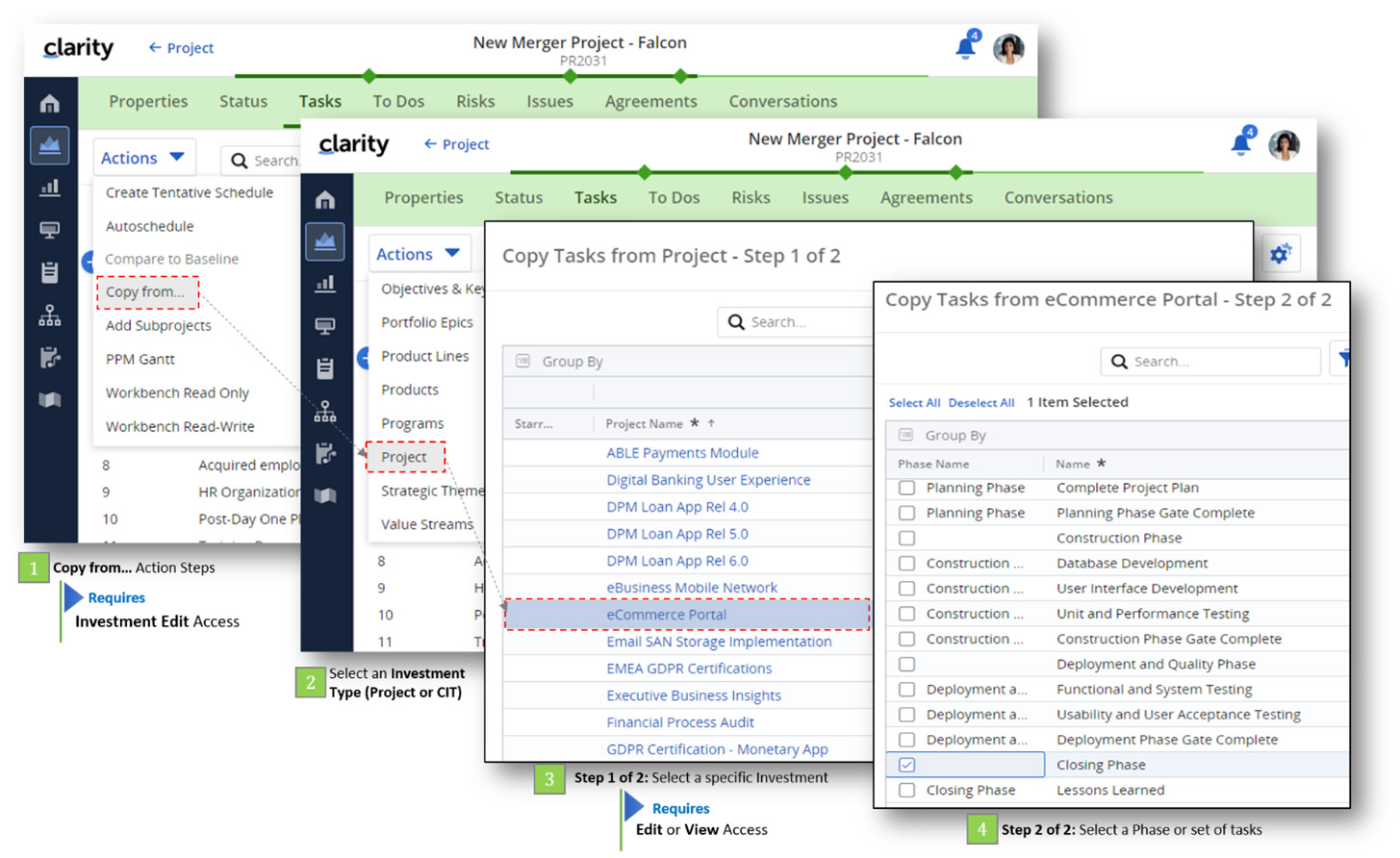Open Actions dropdown in front window

point(419,254)
